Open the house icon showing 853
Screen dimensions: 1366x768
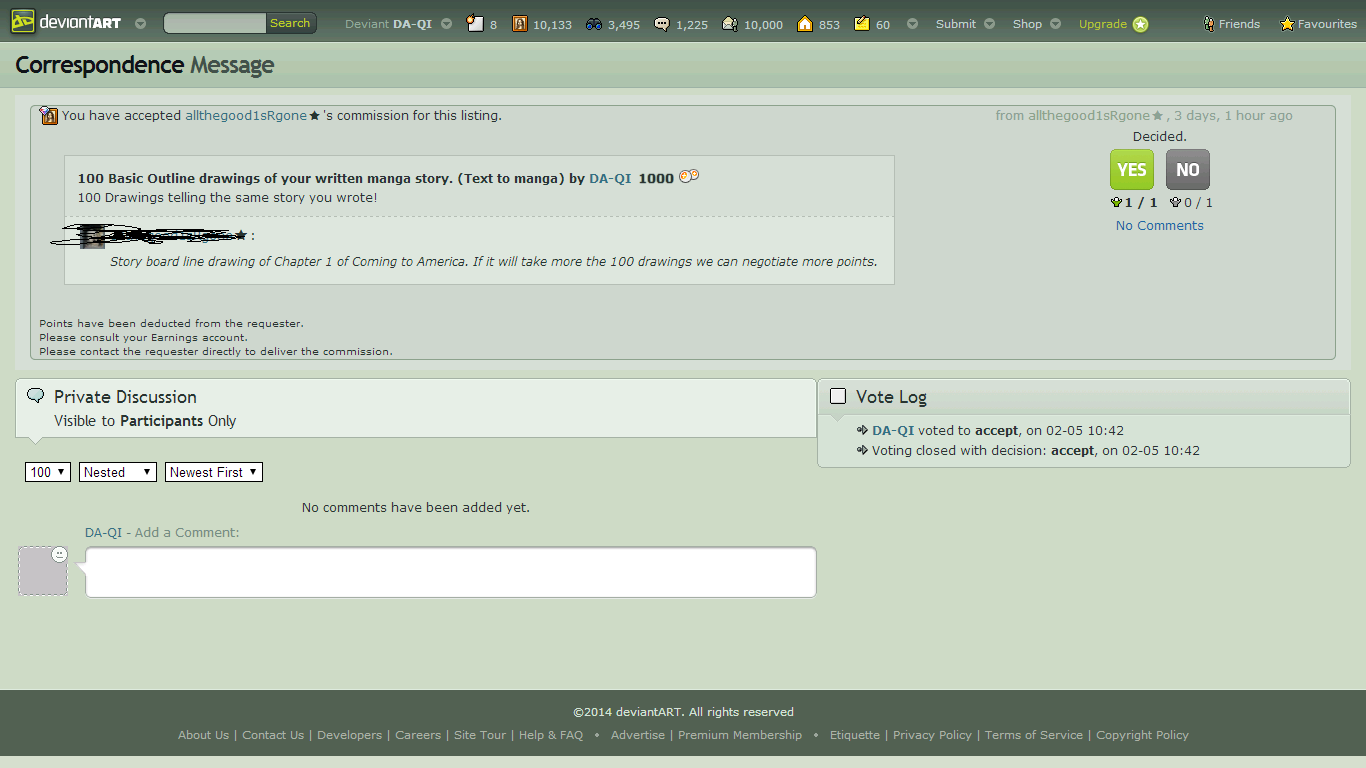tap(818, 24)
